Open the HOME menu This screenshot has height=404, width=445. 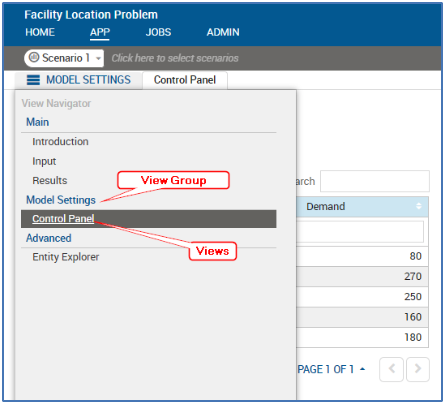(x=40, y=32)
